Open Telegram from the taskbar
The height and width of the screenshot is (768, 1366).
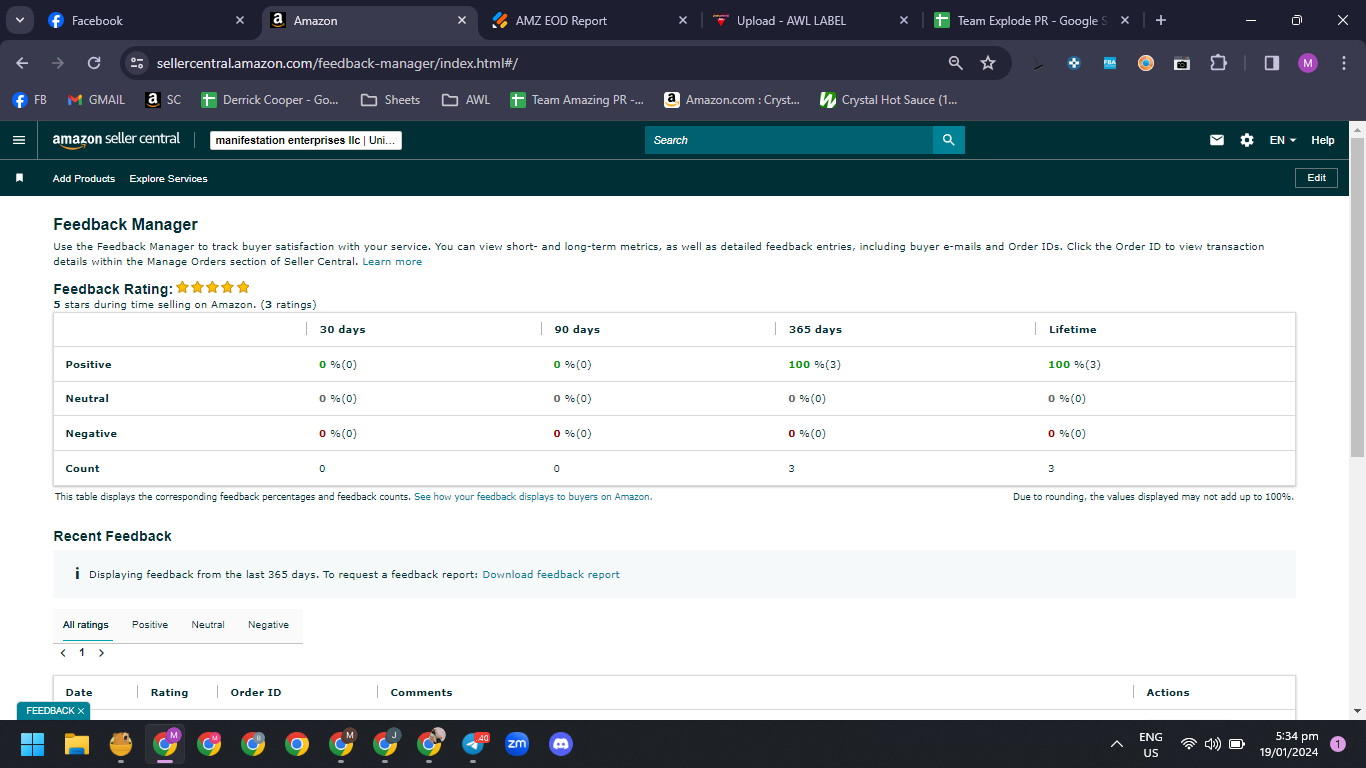pyautogui.click(x=475, y=744)
